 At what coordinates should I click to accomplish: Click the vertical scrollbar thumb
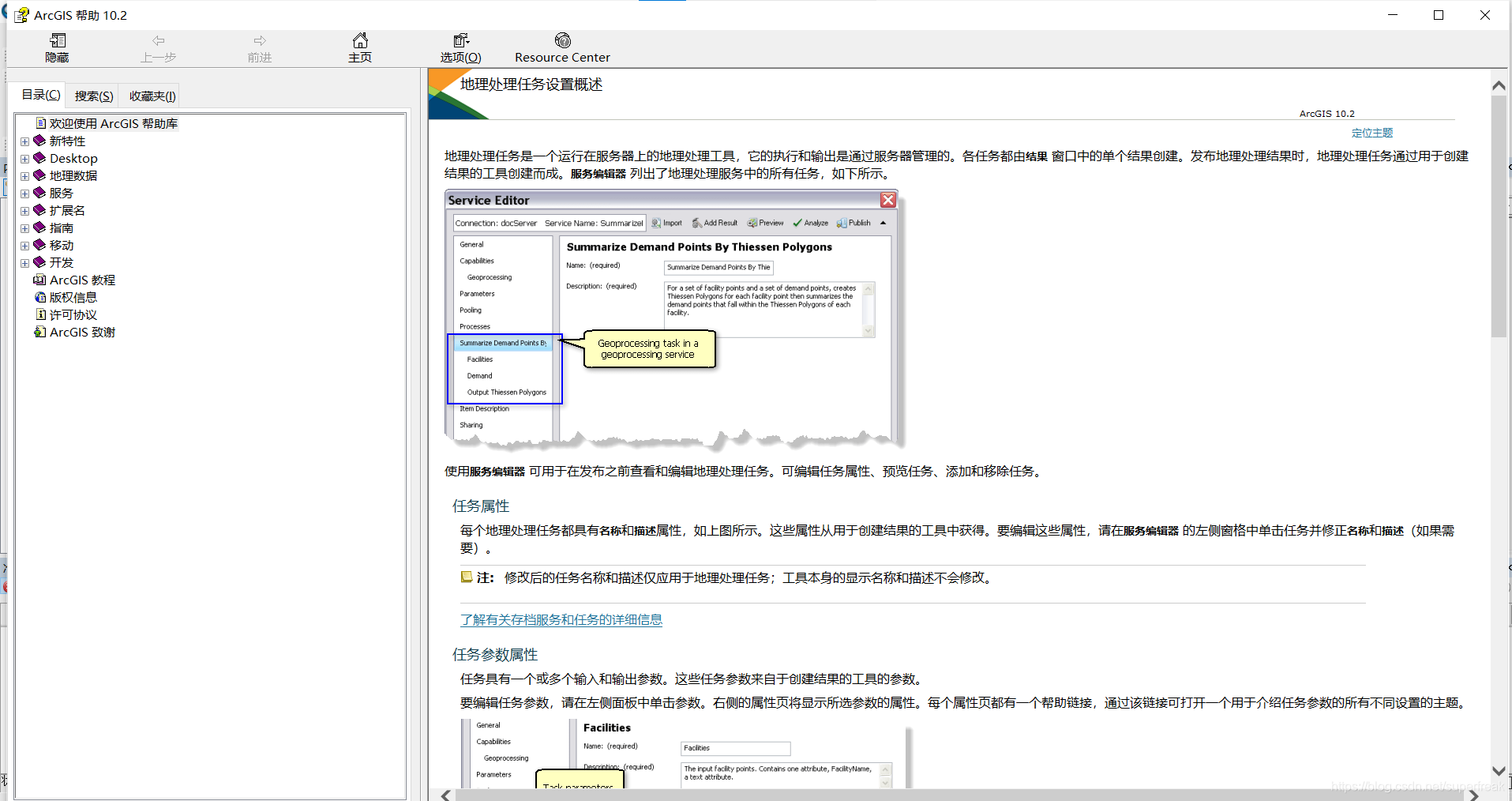[x=1499, y=216]
